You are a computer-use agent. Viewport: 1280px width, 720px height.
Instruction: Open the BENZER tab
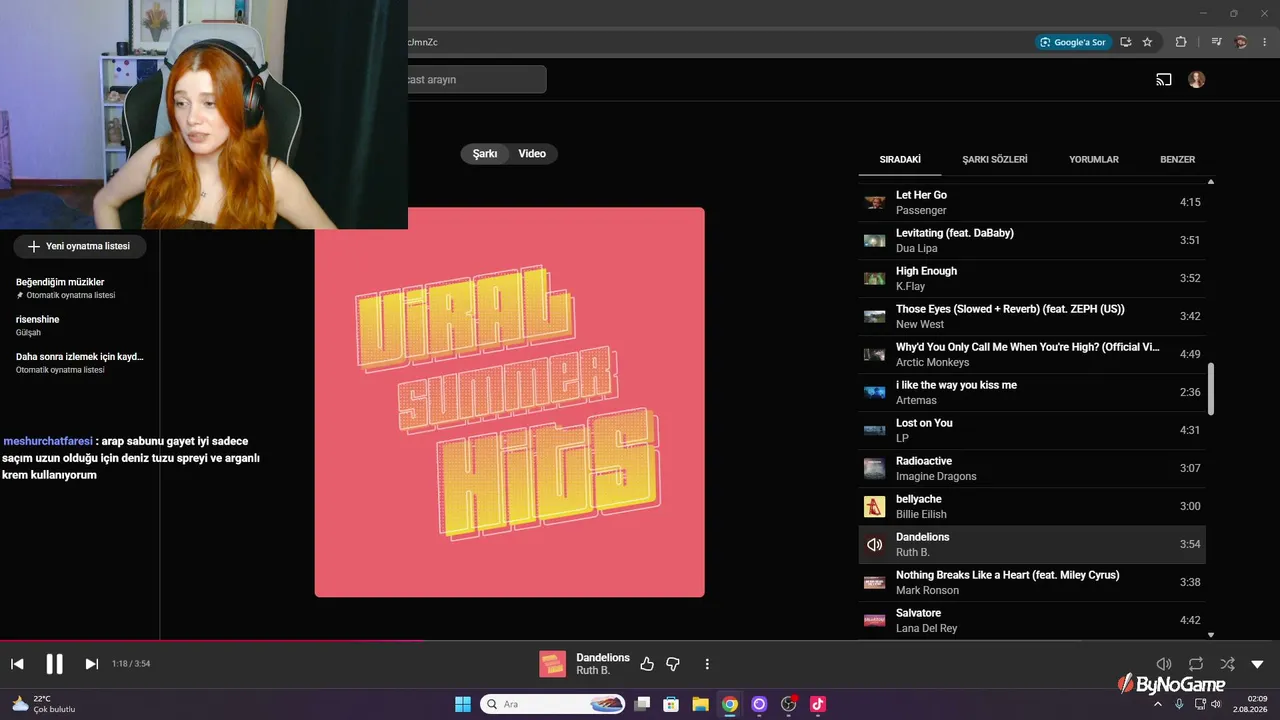tap(1177, 160)
